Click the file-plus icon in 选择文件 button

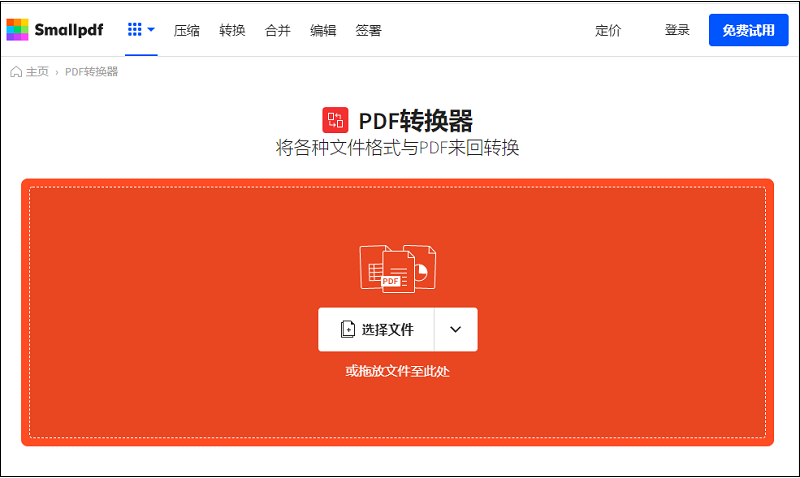point(347,330)
